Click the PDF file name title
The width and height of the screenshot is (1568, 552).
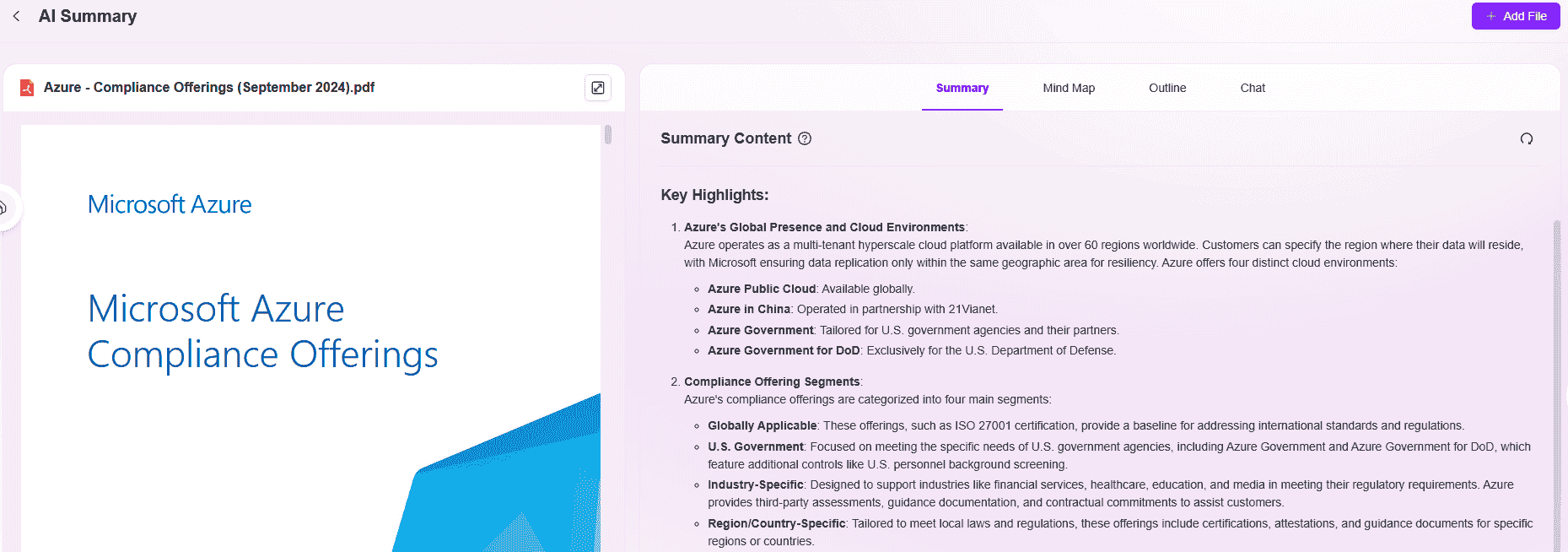[x=209, y=88]
